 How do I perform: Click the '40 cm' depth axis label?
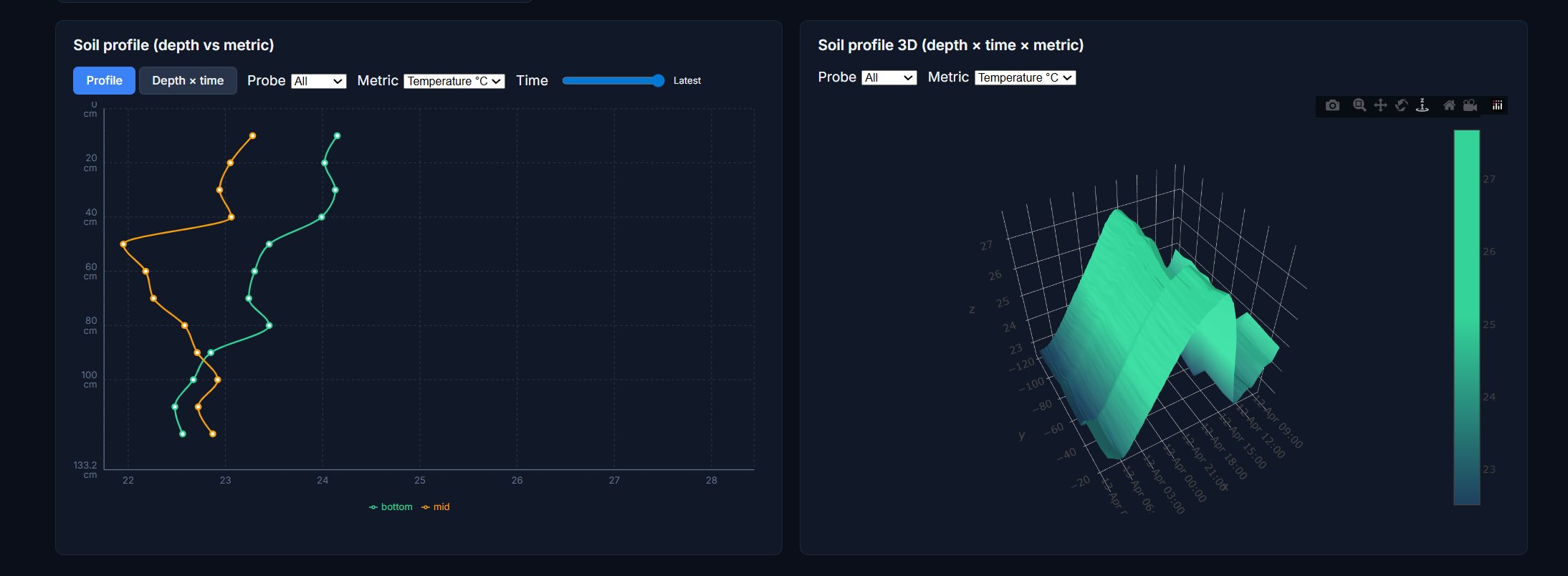[x=90, y=217]
